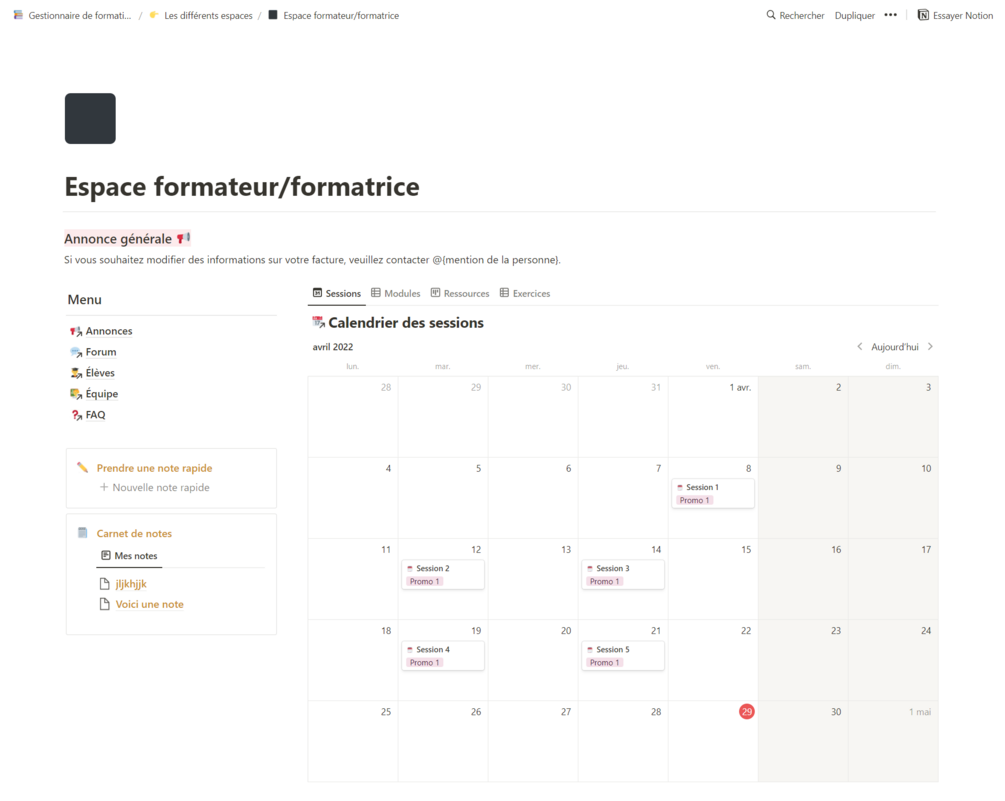Open the Voici une note page
1005x801 pixels.
click(149, 605)
